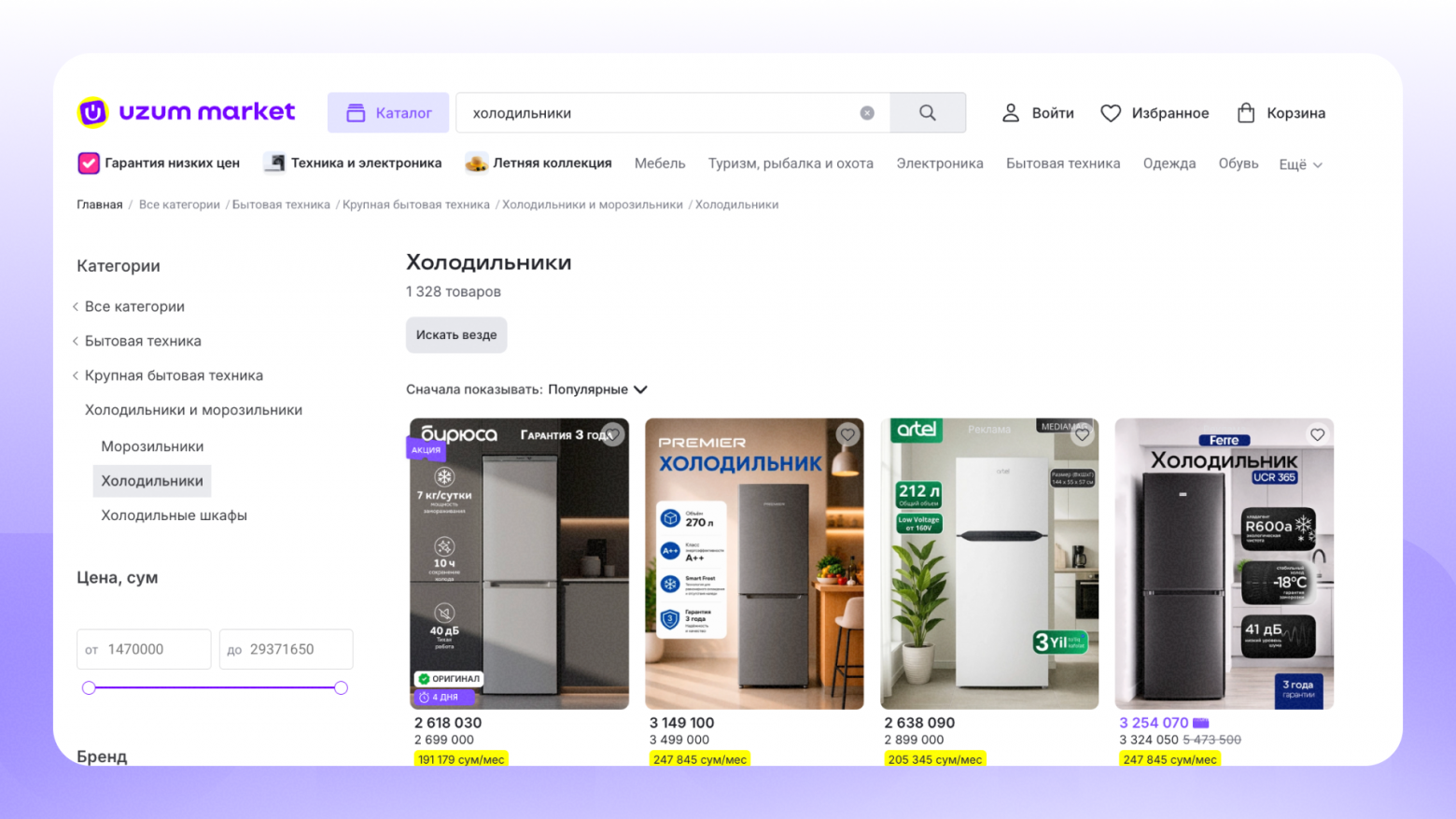Image resolution: width=1456 pixels, height=819 pixels.
Task: Collapse to Все категории in sidebar
Action: click(x=134, y=306)
